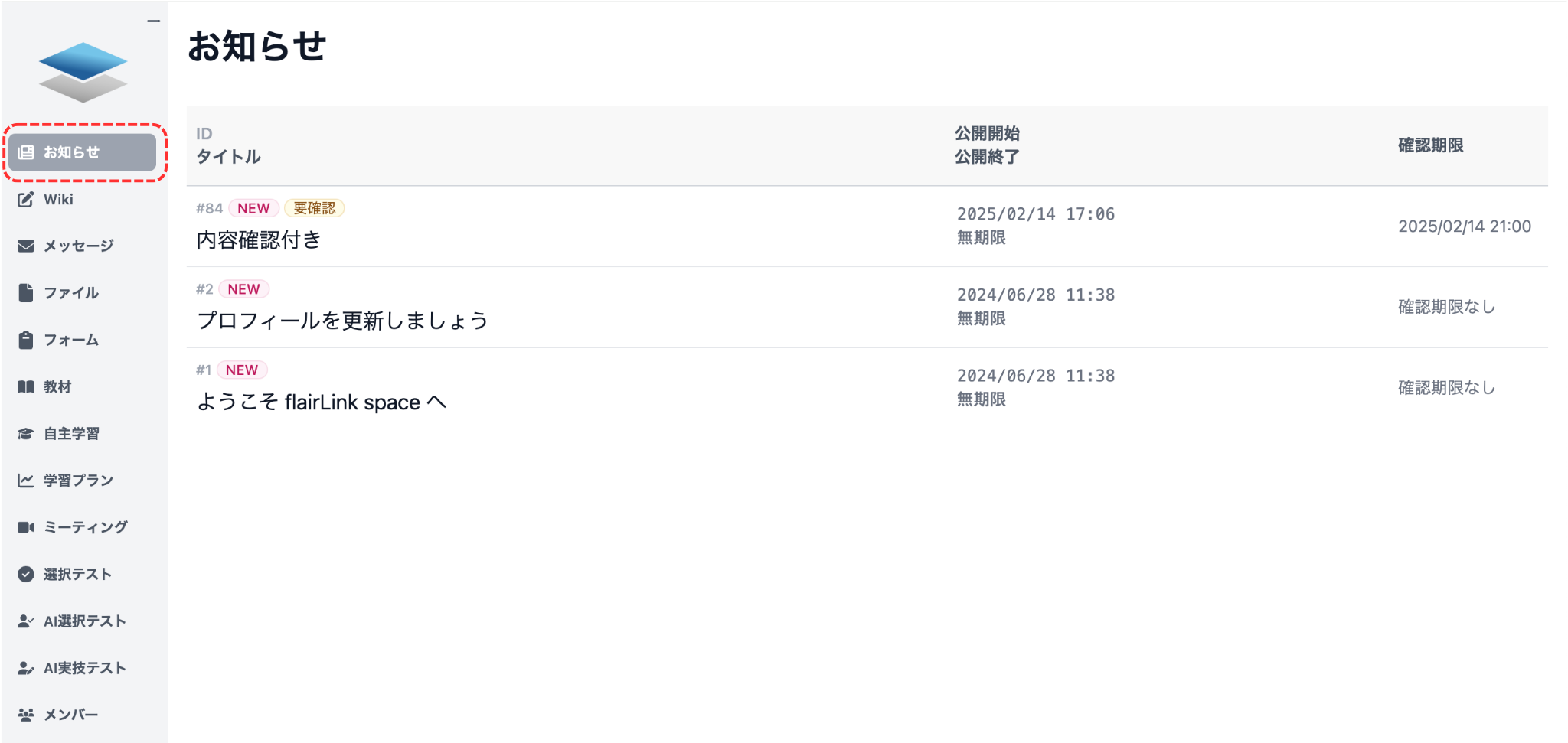Viewport: 1568px width, 743px height.
Task: Open the お知らせ menu item
Action: (83, 152)
